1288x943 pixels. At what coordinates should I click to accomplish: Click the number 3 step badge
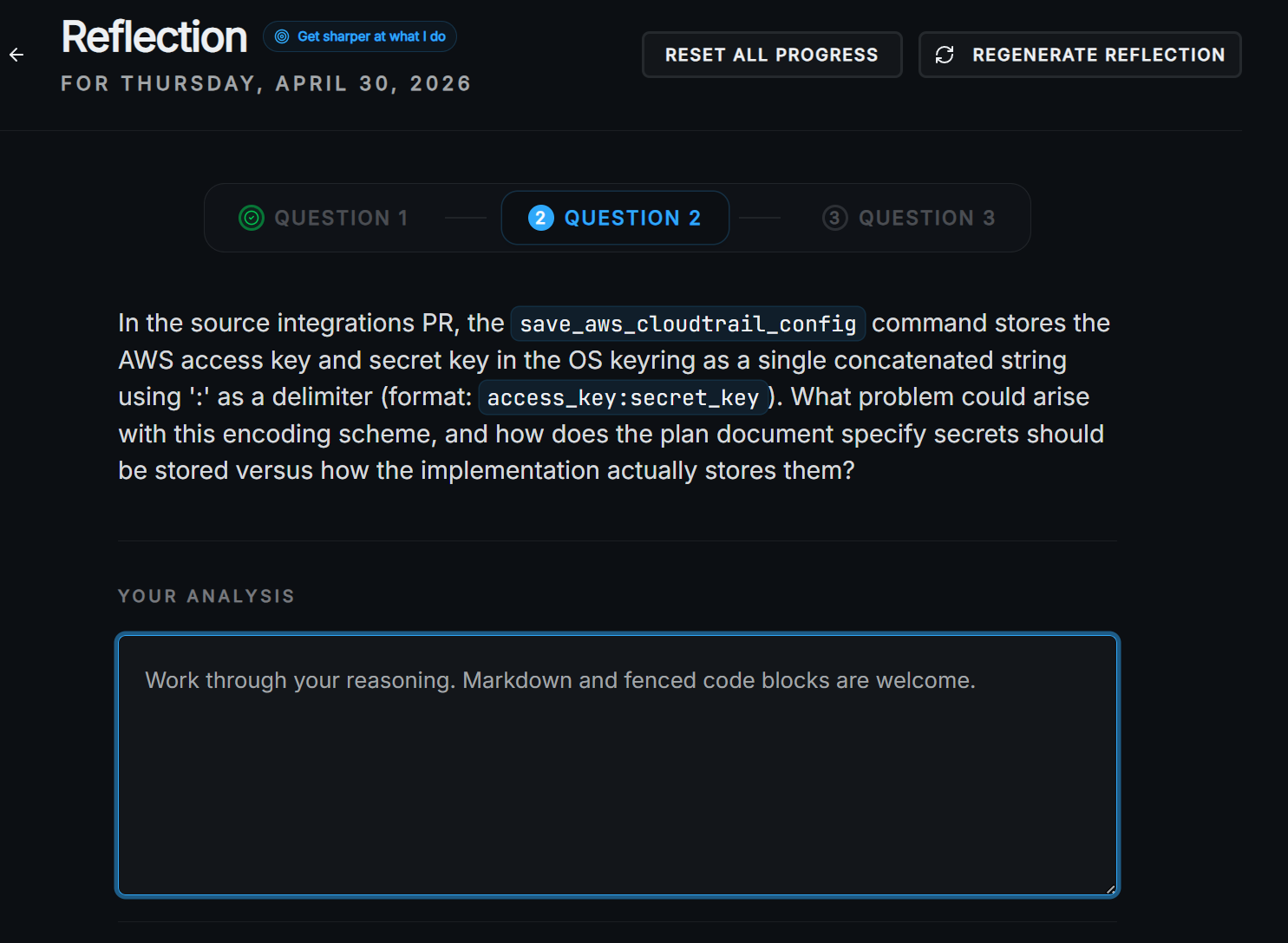pyautogui.click(x=834, y=218)
